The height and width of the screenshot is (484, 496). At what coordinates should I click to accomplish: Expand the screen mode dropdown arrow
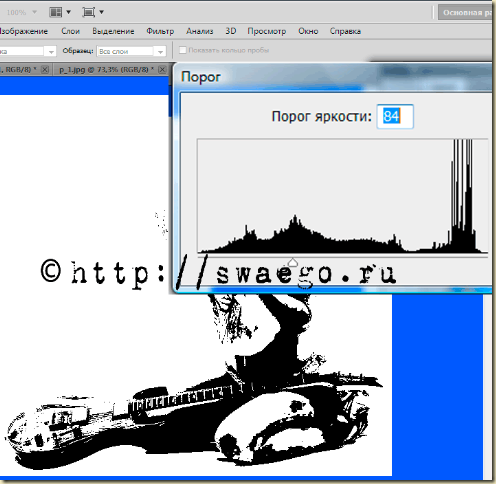click(101, 12)
